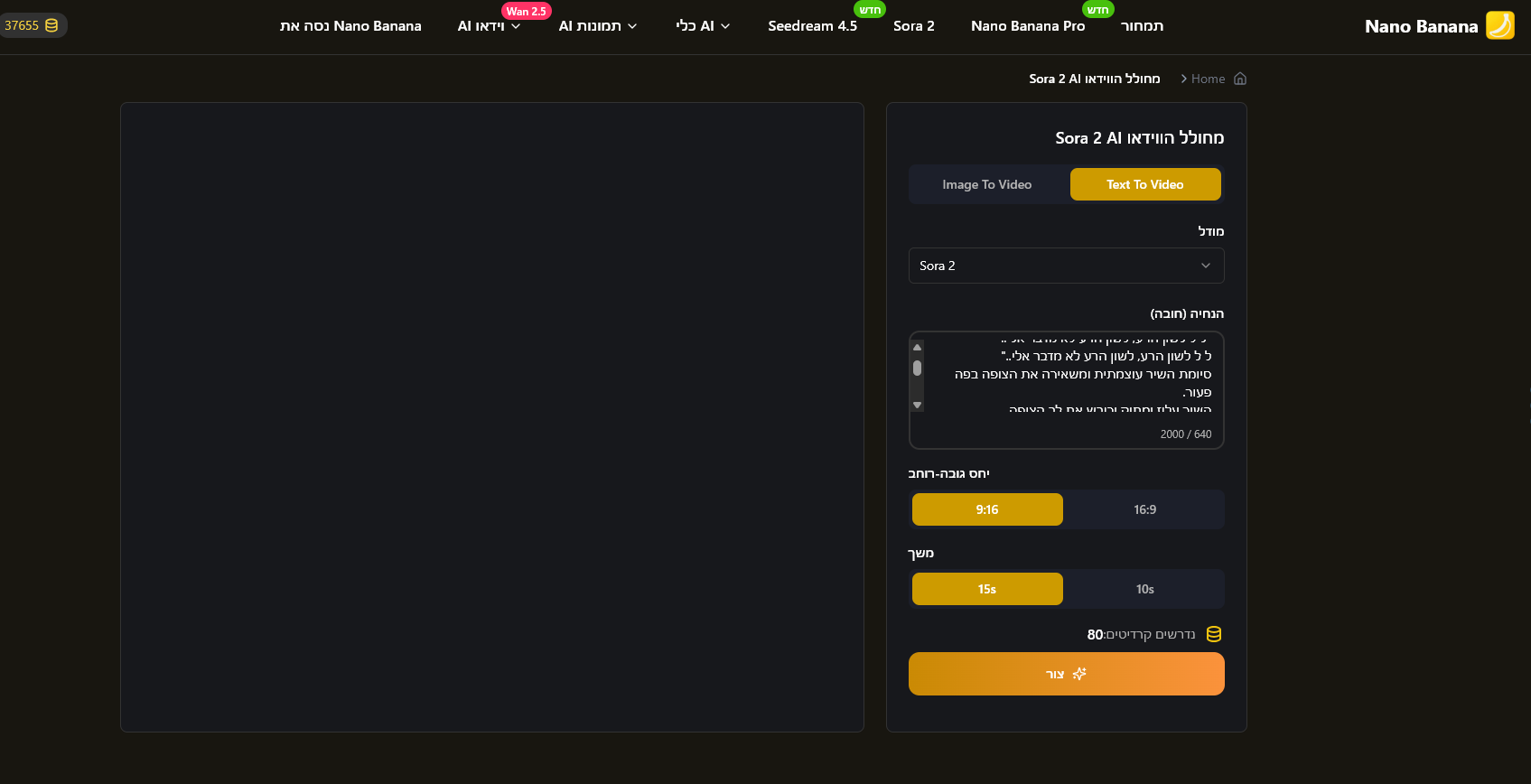
Task: Switch to Image To Video tab
Action: tap(987, 184)
